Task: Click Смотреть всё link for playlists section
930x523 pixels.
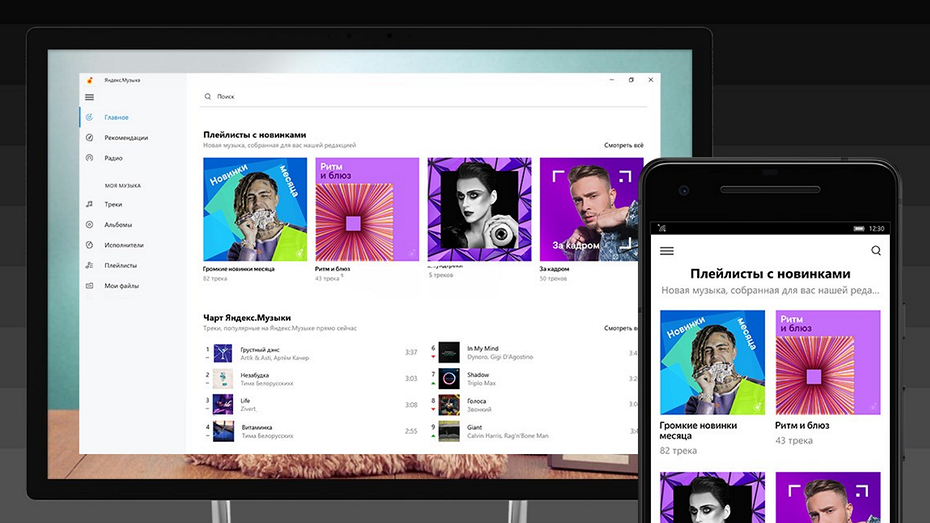Action: [623, 145]
